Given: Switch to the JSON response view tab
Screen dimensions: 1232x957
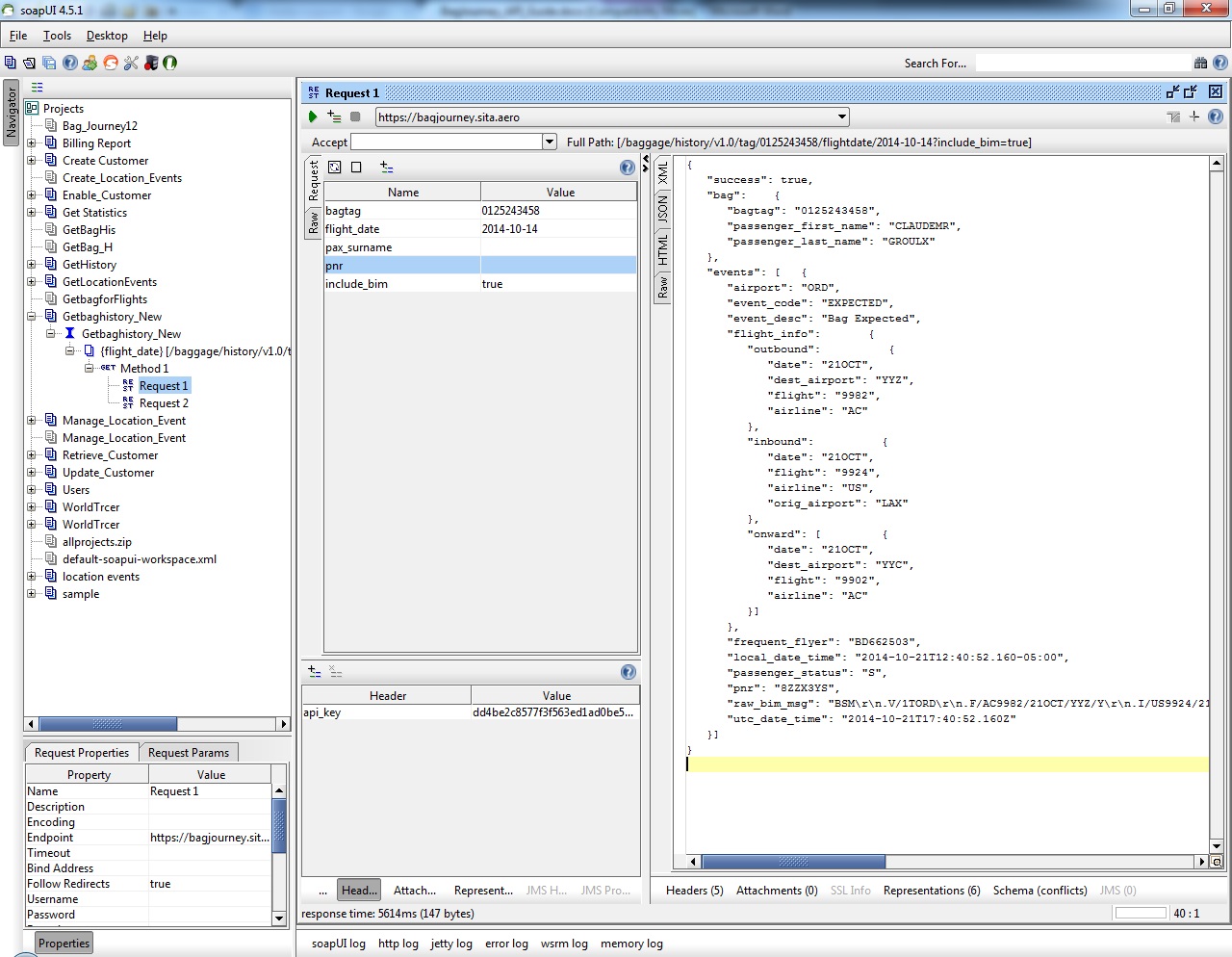Looking at the screenshot, I should click(x=662, y=209).
